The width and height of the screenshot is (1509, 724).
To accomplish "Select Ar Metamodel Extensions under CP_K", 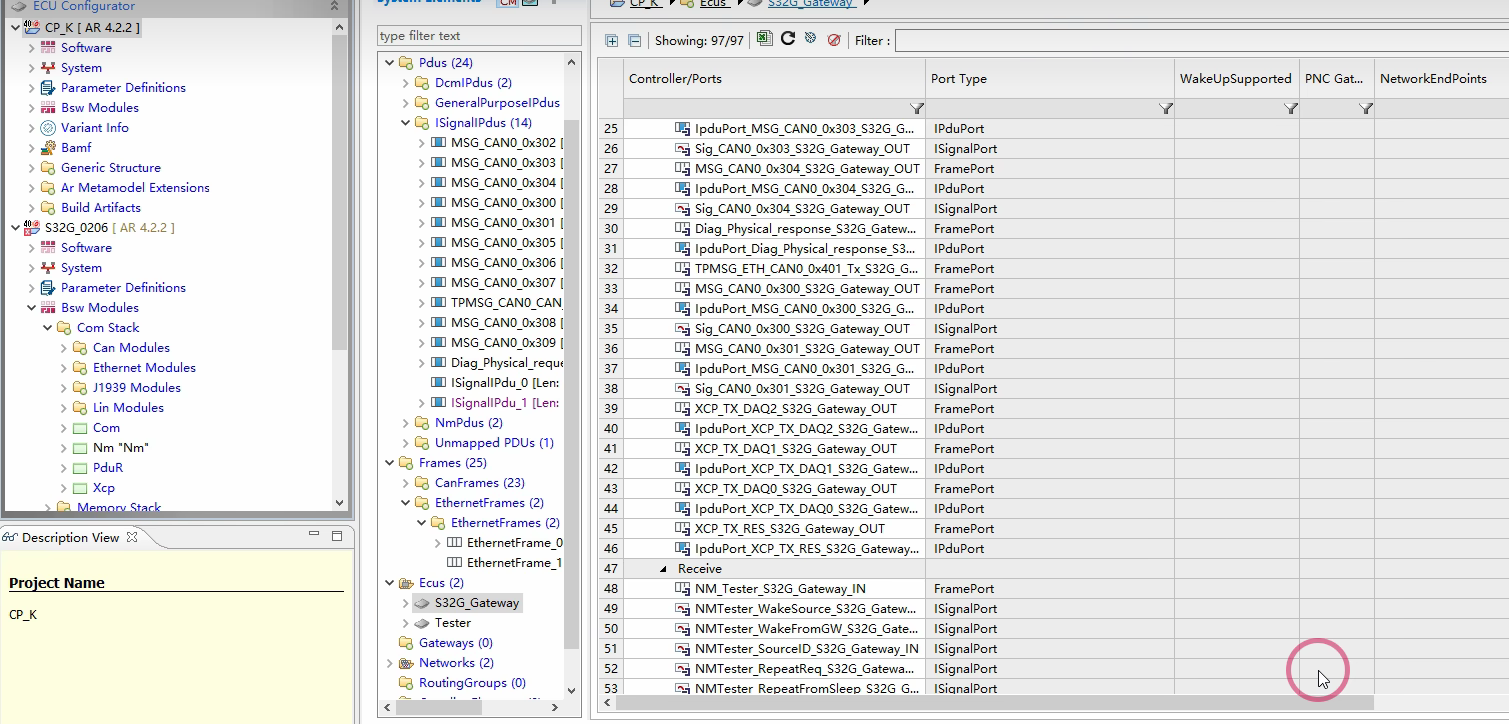I will pos(135,188).
